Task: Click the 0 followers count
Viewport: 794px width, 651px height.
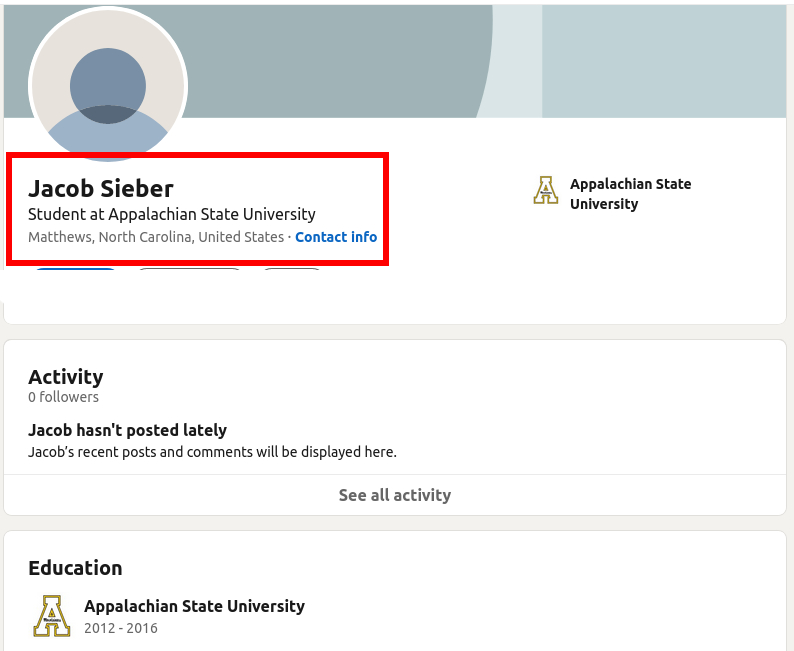Action: [x=63, y=397]
